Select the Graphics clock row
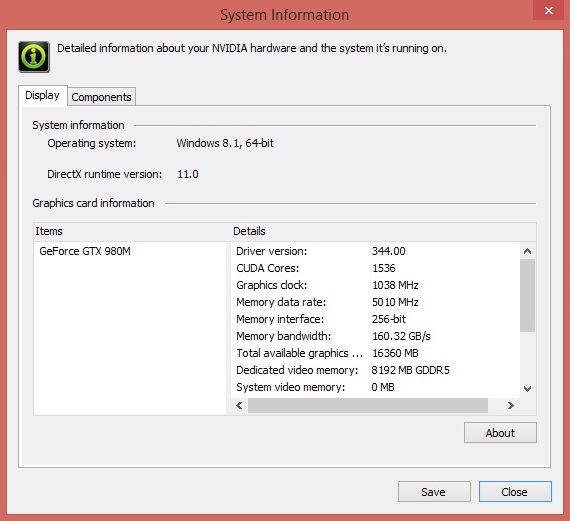This screenshot has width=570, height=521. point(375,285)
